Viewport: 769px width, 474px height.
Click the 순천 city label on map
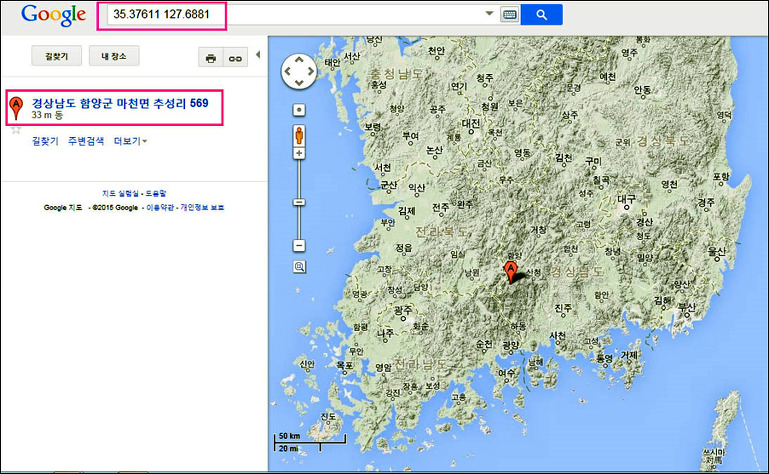(484, 344)
